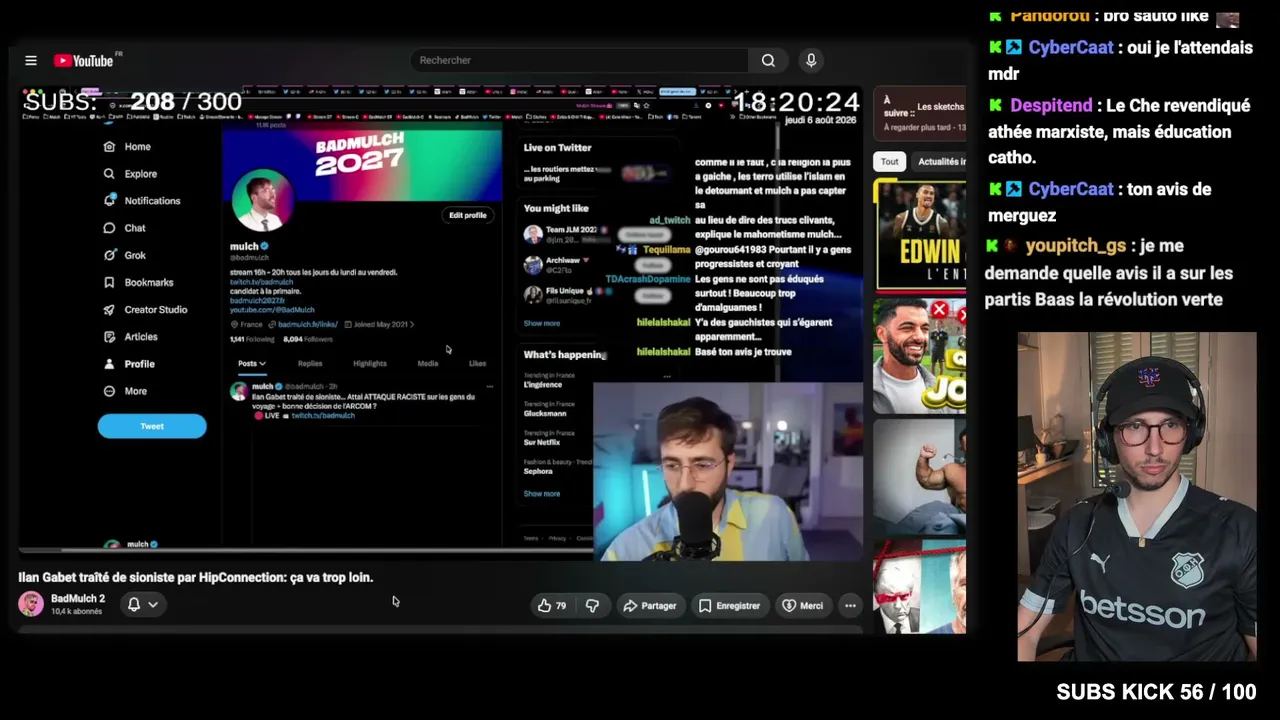The height and width of the screenshot is (720, 1280).
Task: Select the Posts tab on the profile
Action: coord(251,363)
